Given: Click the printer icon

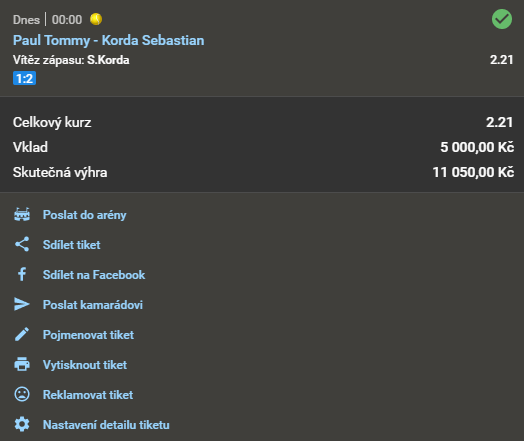Looking at the screenshot, I should click(x=22, y=364).
